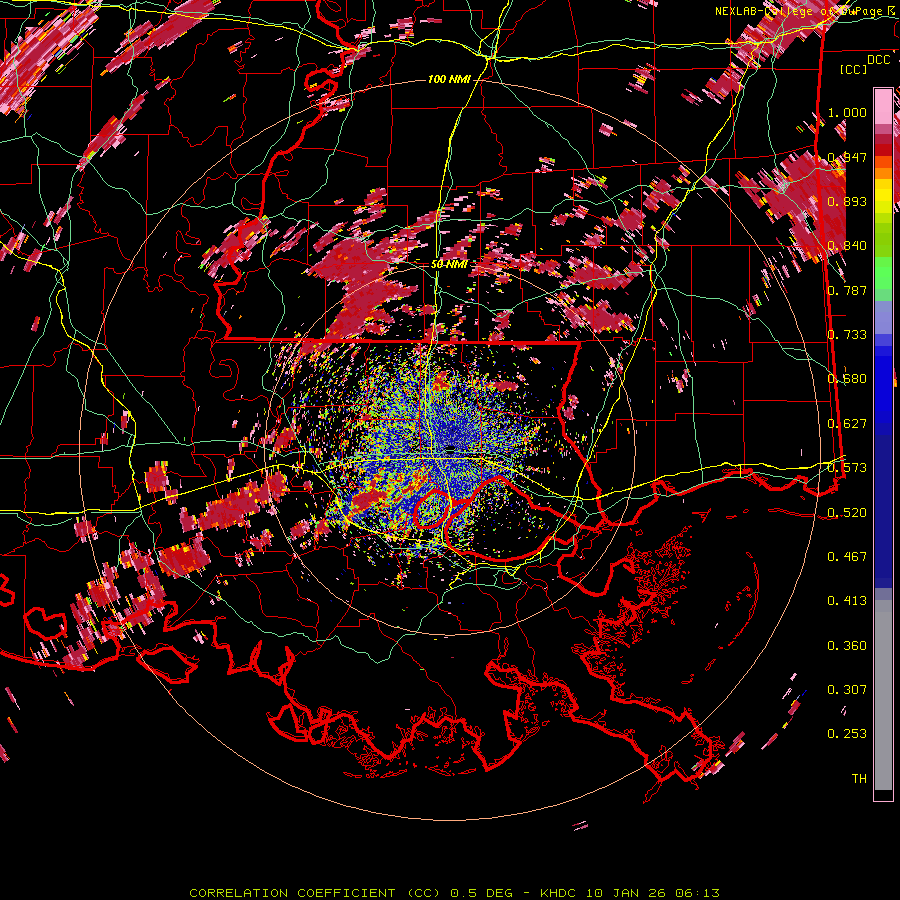The image size is (900, 900).
Task: Click the 0.733 scale label
Action: coord(847,335)
